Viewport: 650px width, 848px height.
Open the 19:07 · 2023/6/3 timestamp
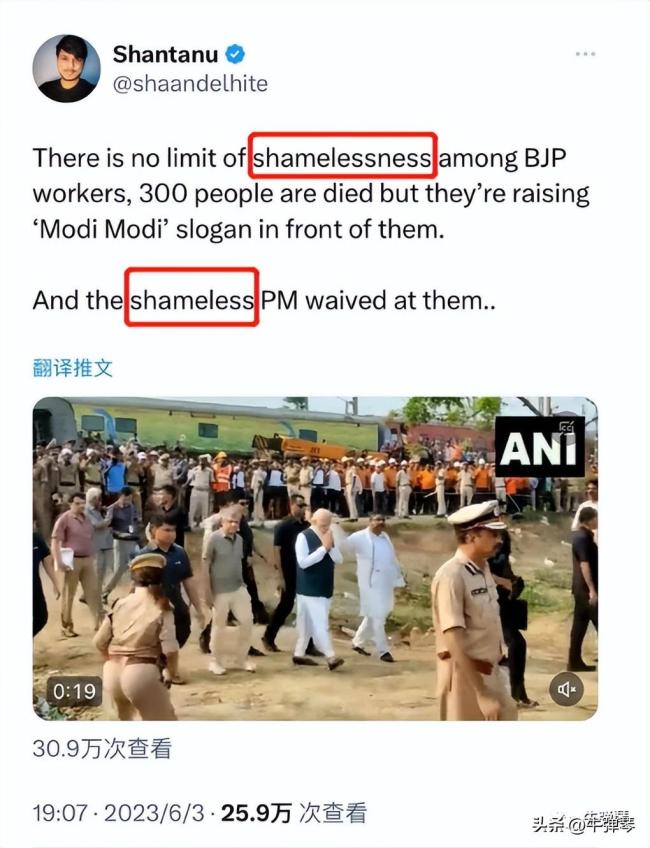[118, 813]
